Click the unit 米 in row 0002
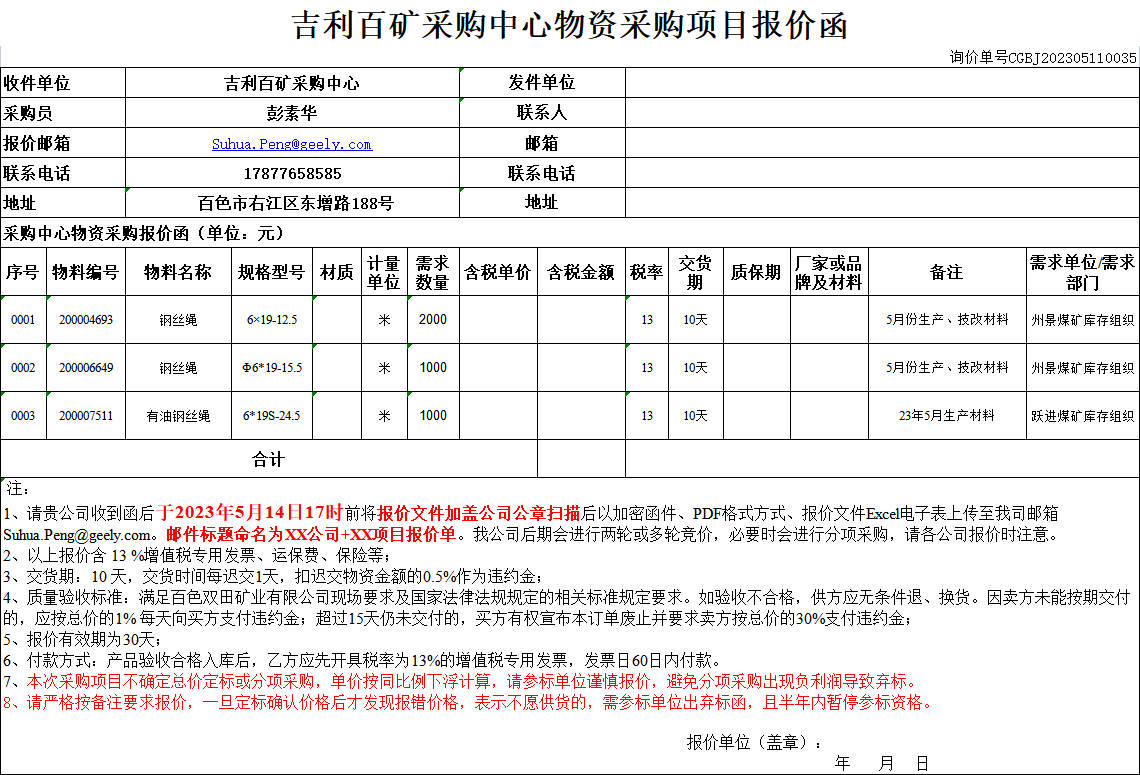Viewport: 1140px width, 775px height. point(384,368)
